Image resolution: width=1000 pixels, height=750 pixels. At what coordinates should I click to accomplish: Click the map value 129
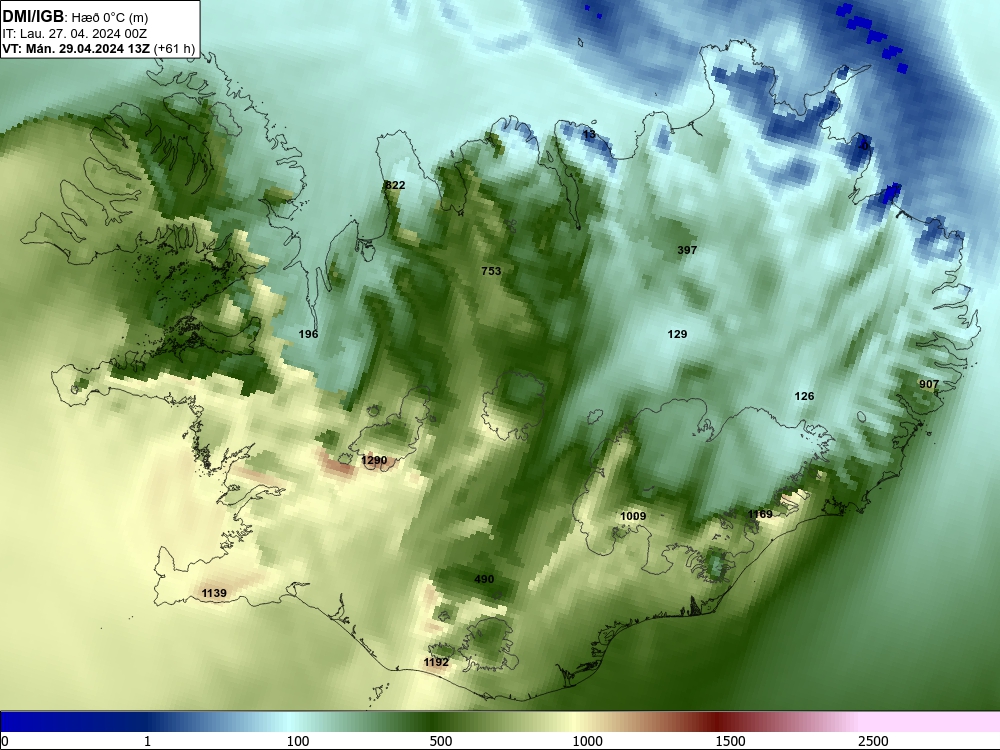(677, 334)
